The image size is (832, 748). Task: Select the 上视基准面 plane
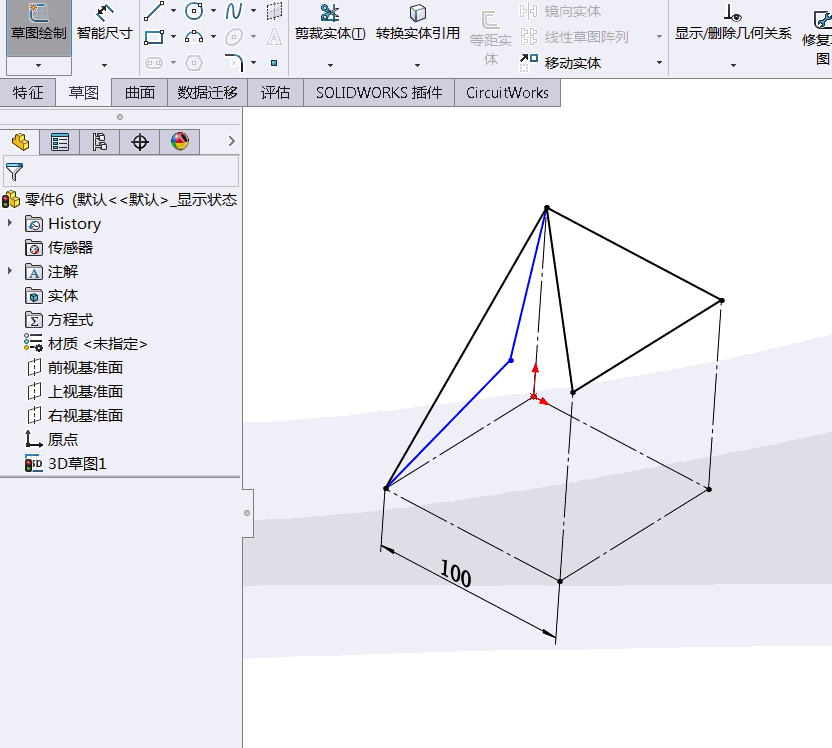pos(74,392)
